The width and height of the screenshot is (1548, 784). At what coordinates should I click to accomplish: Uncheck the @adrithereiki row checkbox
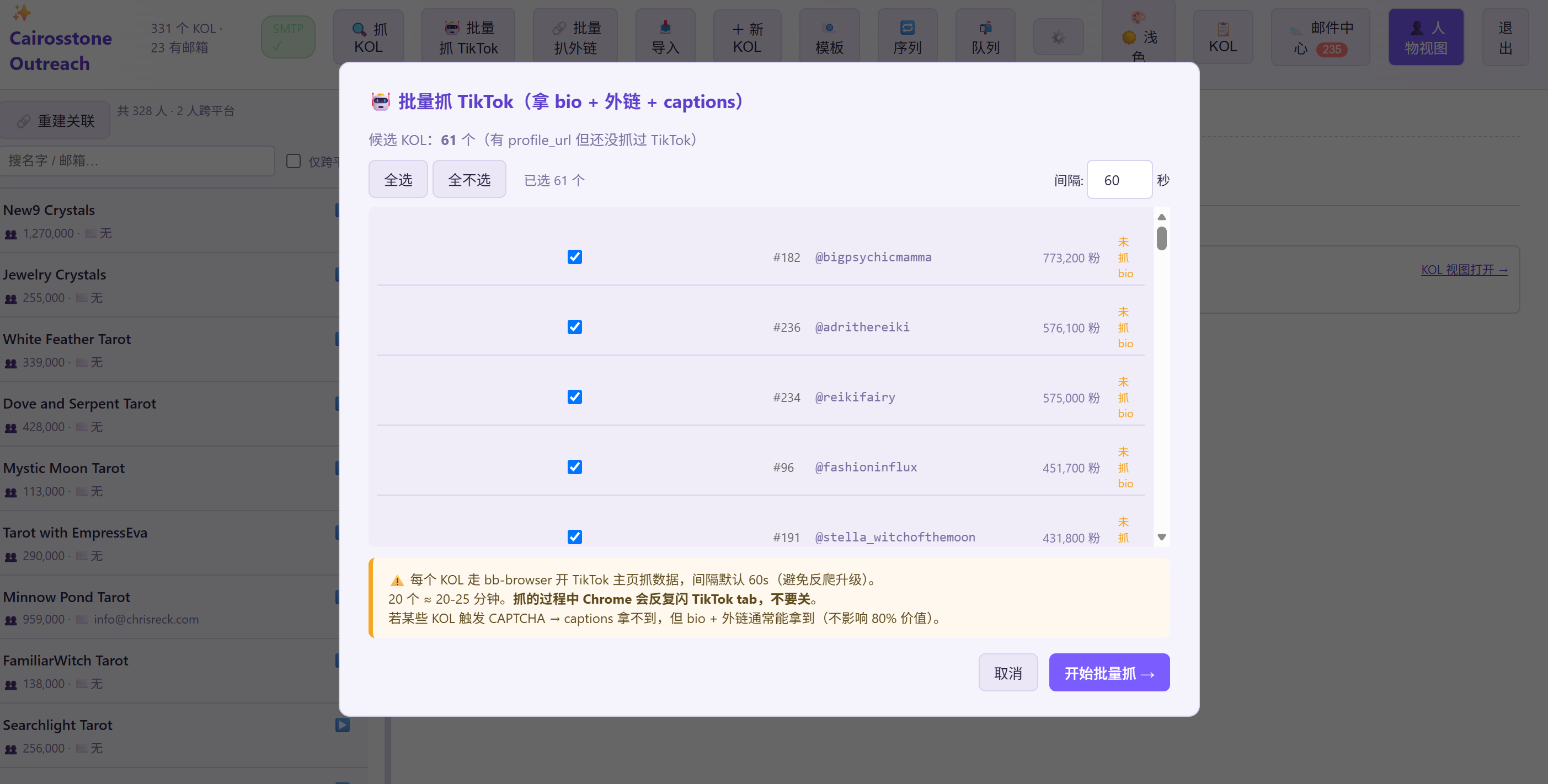pos(574,327)
